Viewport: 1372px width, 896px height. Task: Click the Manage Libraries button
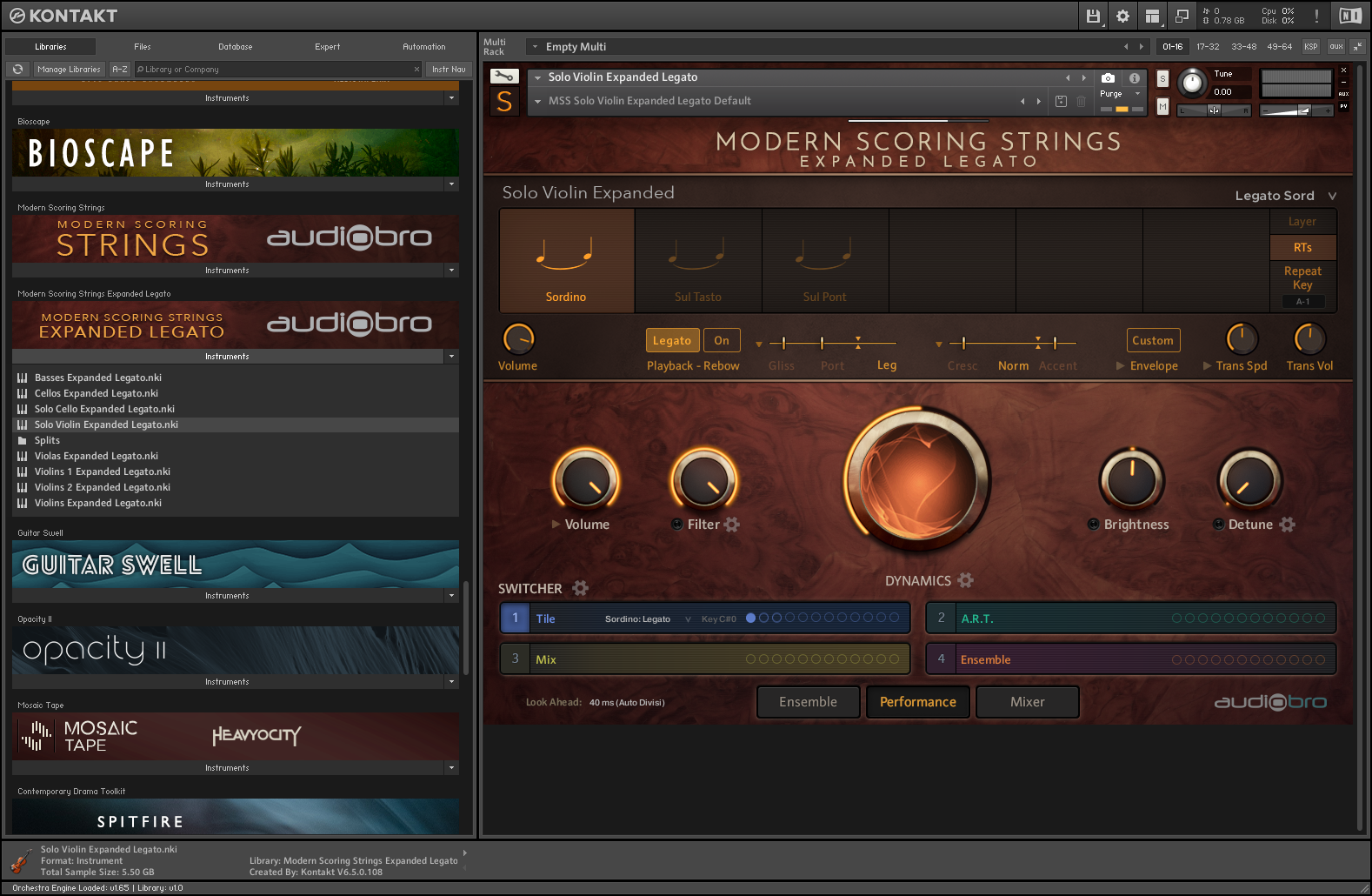[x=69, y=70]
